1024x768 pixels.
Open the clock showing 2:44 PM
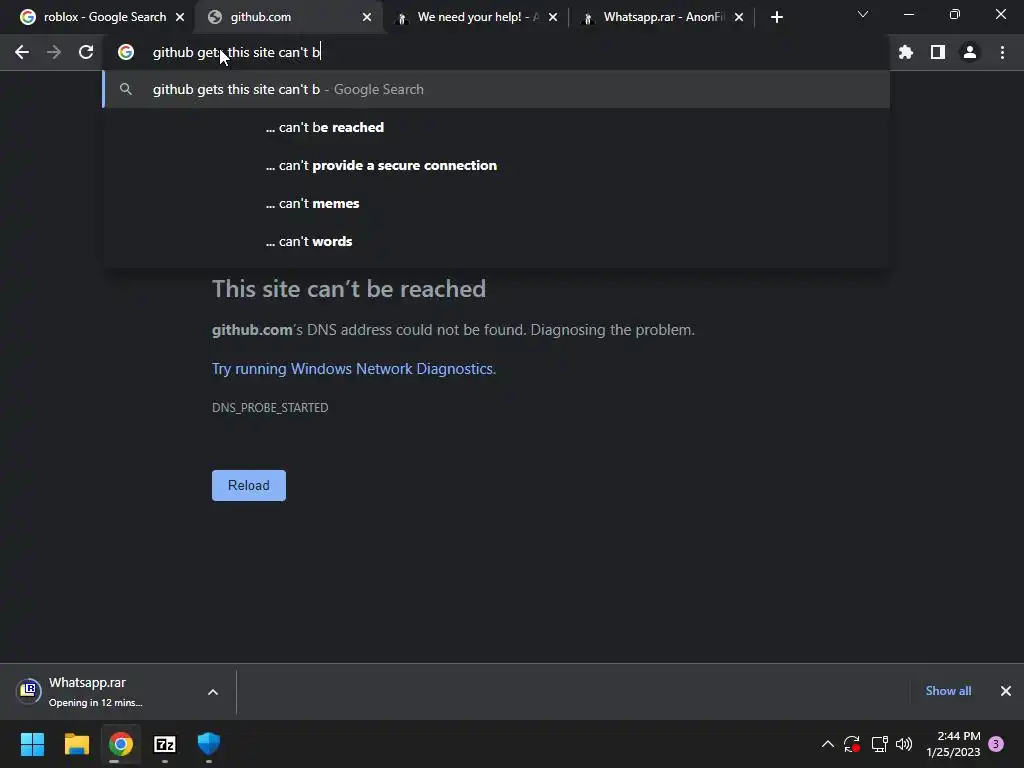(953, 744)
